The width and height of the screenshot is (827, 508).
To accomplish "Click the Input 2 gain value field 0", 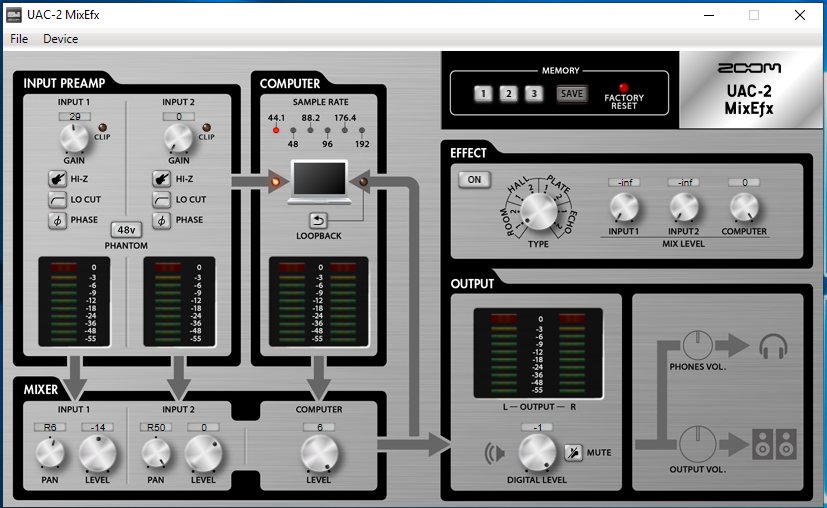I will click(x=179, y=117).
